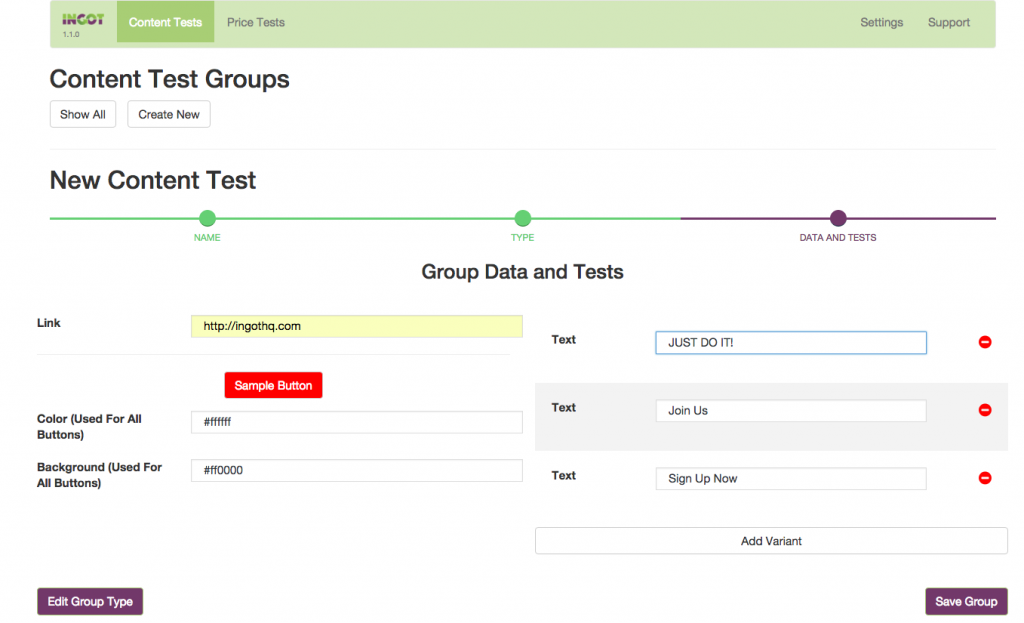The width and height of the screenshot is (1024, 623).
Task: Go back to Edit Group Type
Action: [x=91, y=601]
